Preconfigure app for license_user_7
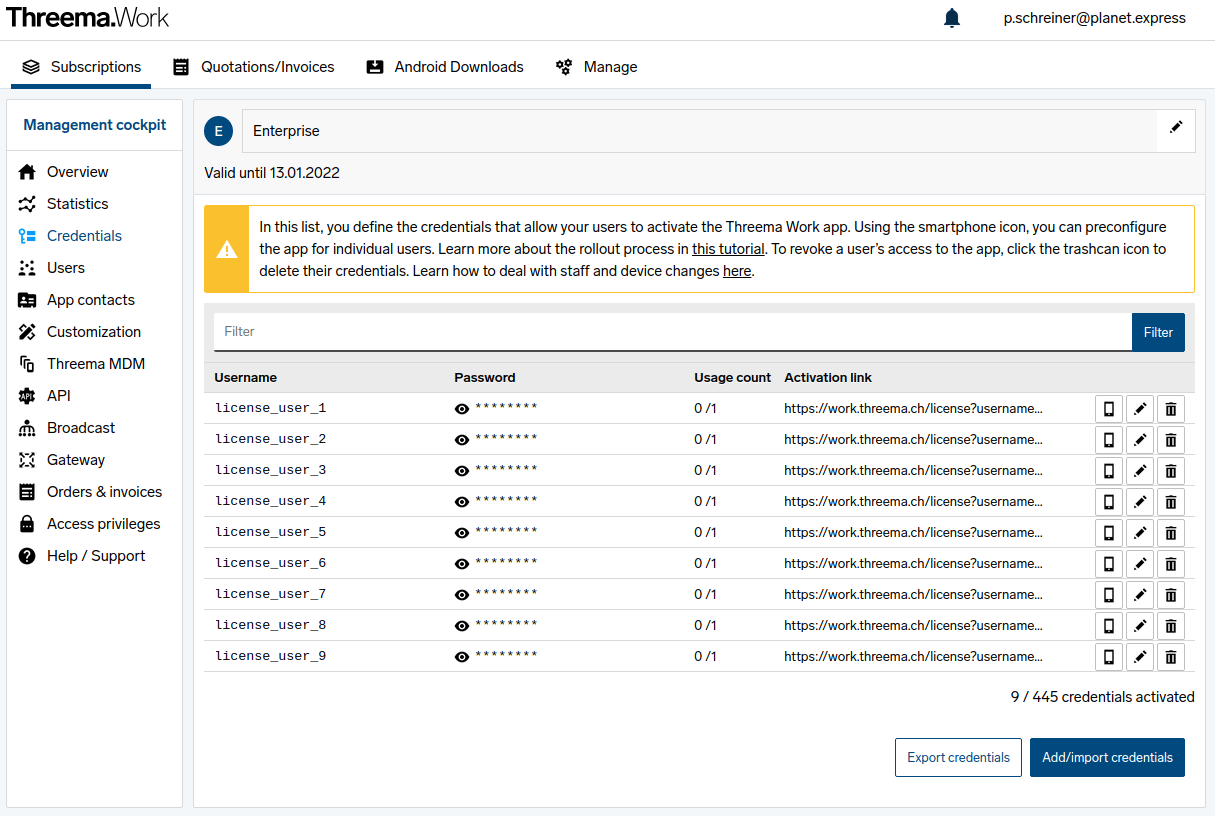The width and height of the screenshot is (1215, 816). [1108, 594]
